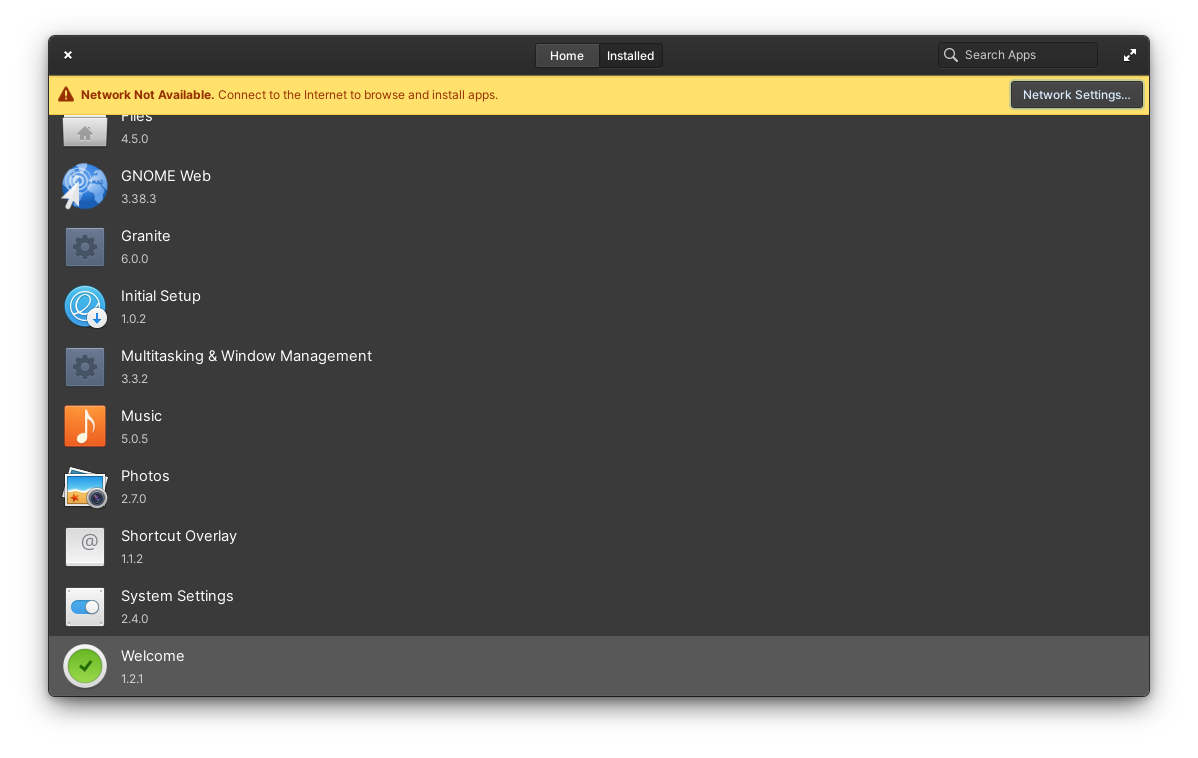Click the green Welcome checkmark icon

click(85, 666)
